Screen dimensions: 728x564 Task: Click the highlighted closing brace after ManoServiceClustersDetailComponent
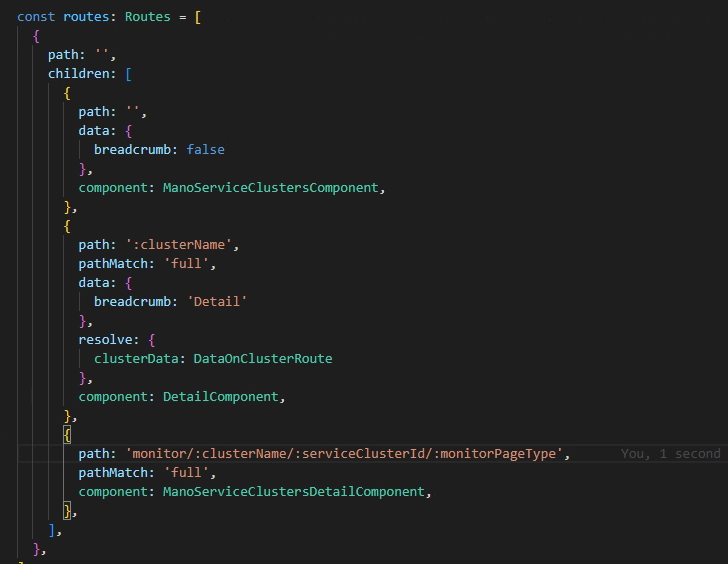coord(67,511)
